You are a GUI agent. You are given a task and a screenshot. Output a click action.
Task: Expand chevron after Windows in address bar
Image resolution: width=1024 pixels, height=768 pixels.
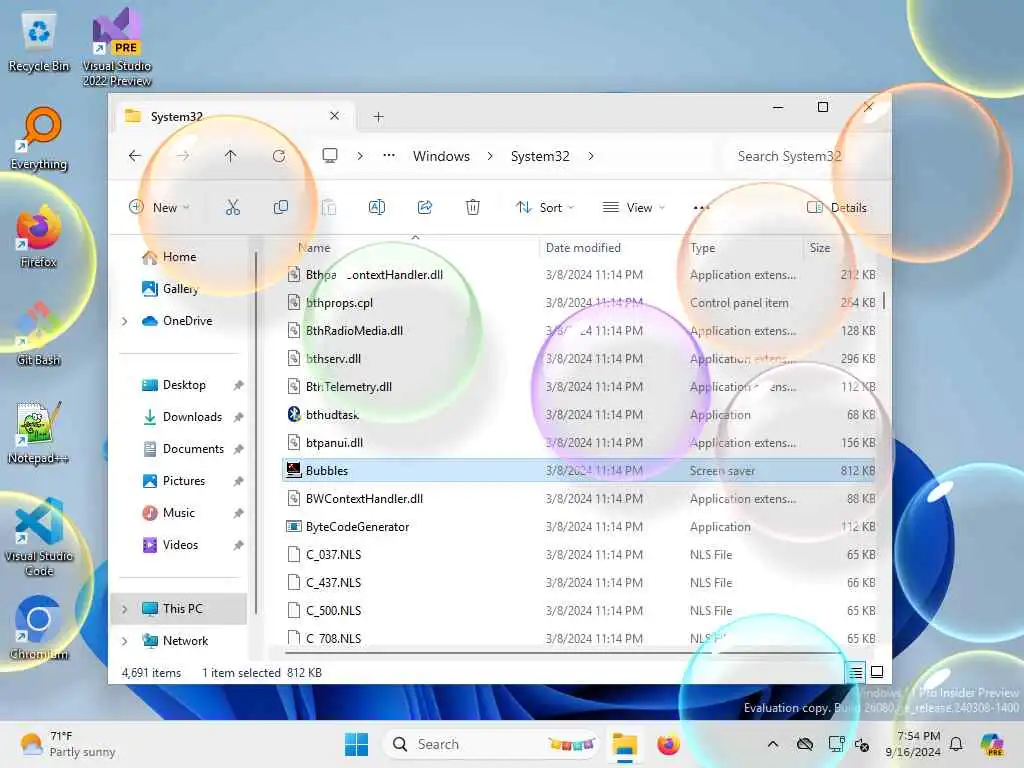click(490, 156)
